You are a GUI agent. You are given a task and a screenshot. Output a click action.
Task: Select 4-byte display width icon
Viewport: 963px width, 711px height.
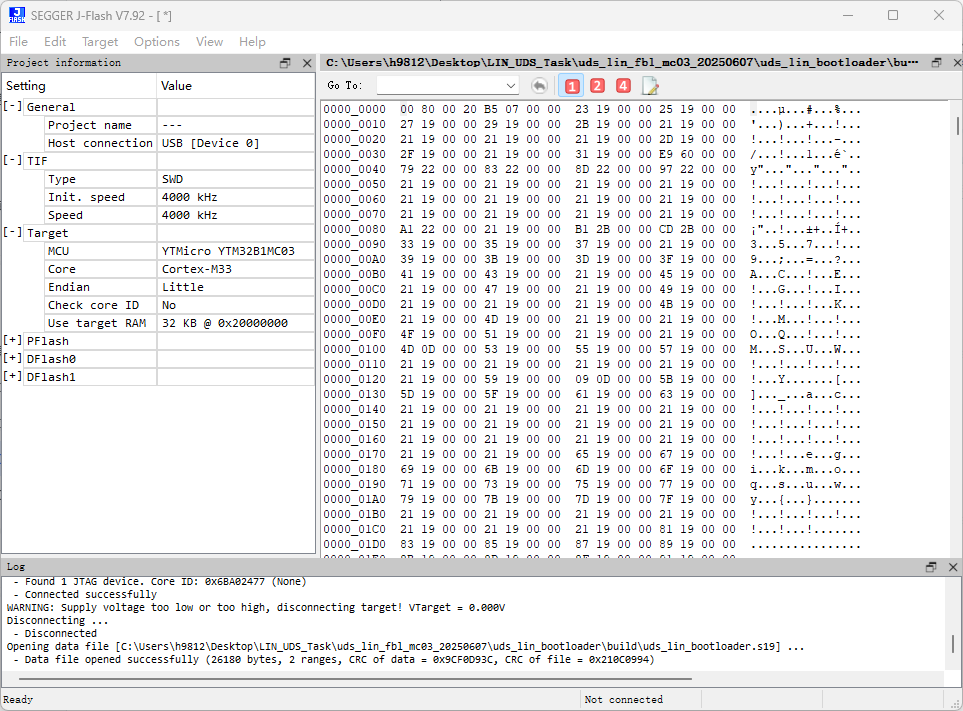pyautogui.click(x=623, y=86)
